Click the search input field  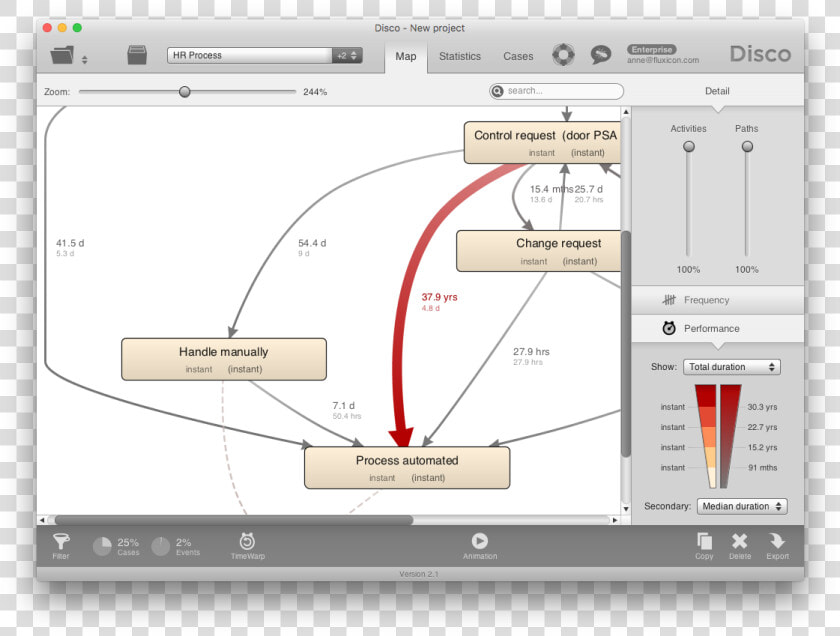557,91
